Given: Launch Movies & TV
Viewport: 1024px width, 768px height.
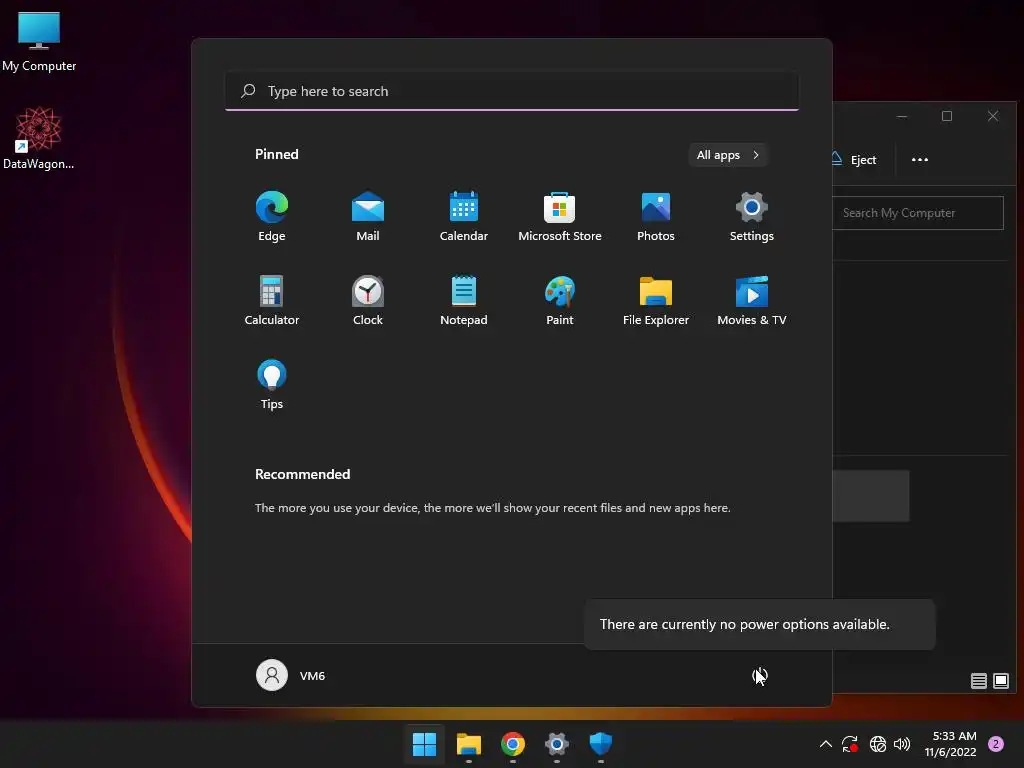Looking at the screenshot, I should click(x=752, y=300).
